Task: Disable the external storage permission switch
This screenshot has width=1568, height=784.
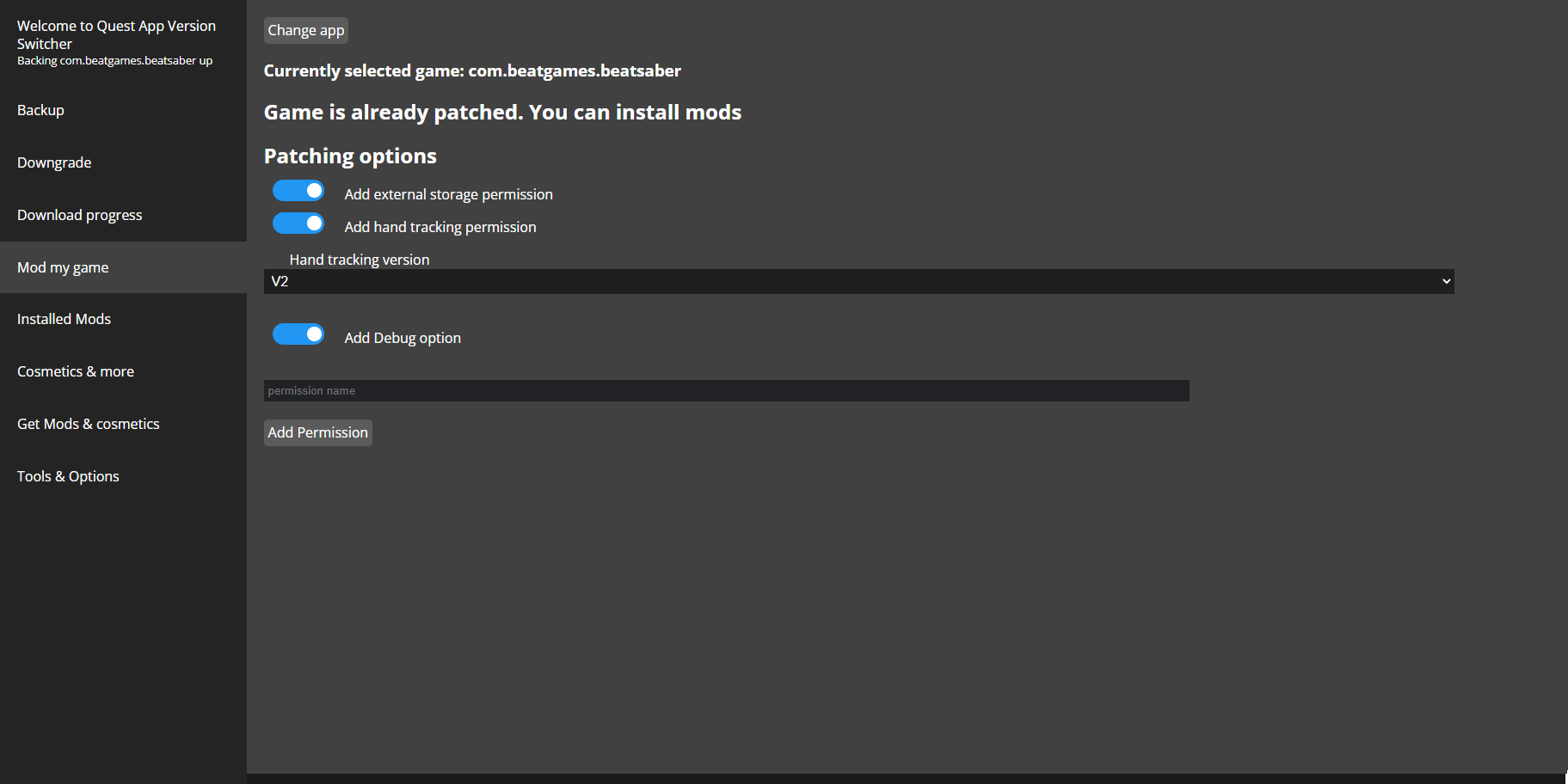Action: pos(298,191)
